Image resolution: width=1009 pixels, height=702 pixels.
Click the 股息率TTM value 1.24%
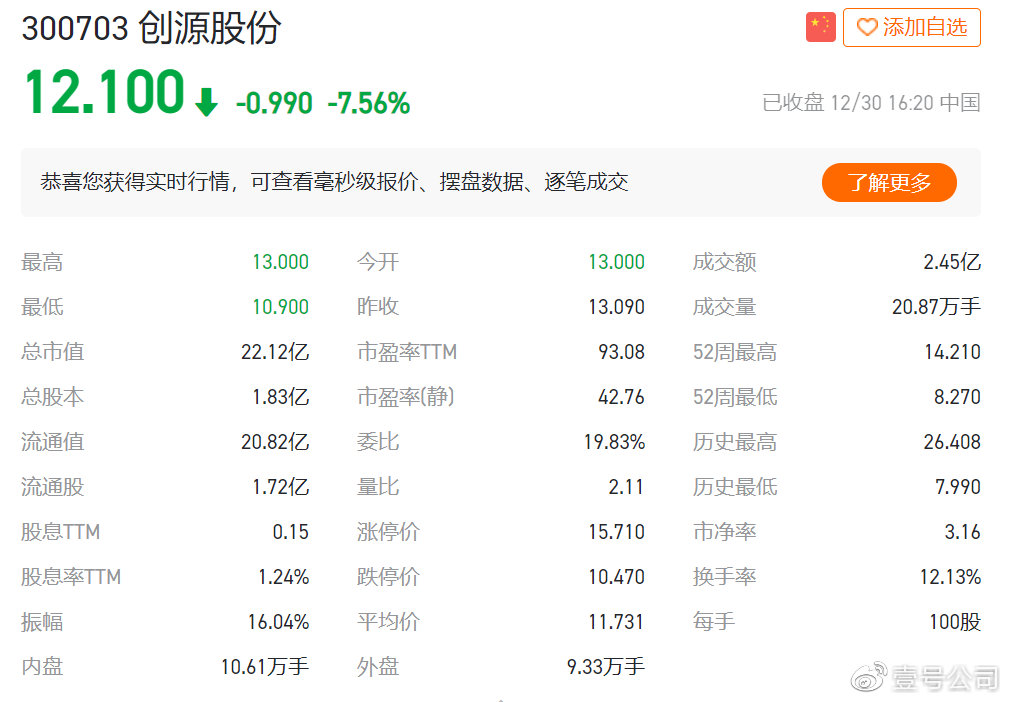coord(284,577)
